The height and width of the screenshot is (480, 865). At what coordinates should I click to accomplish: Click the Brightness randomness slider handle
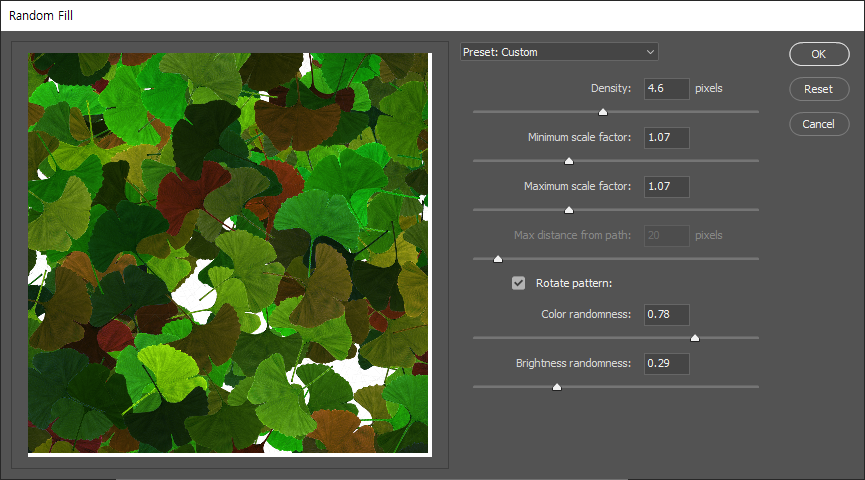click(557, 387)
